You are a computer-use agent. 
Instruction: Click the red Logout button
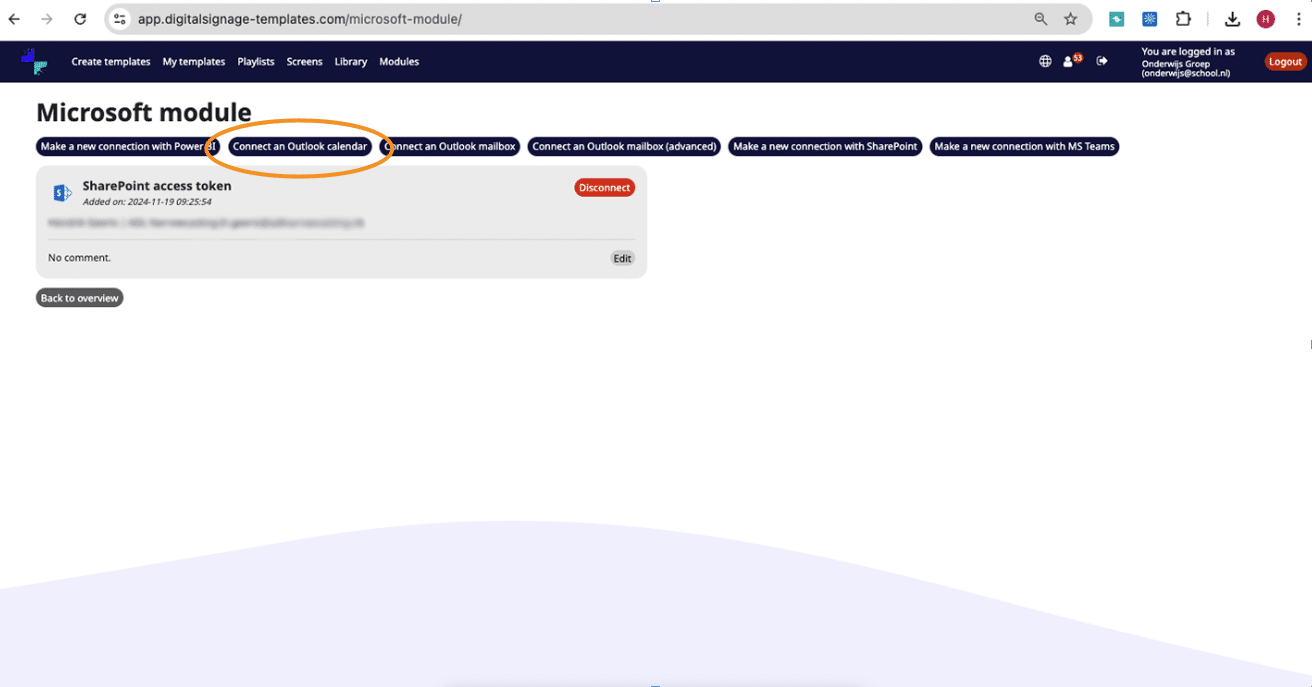tap(1285, 62)
